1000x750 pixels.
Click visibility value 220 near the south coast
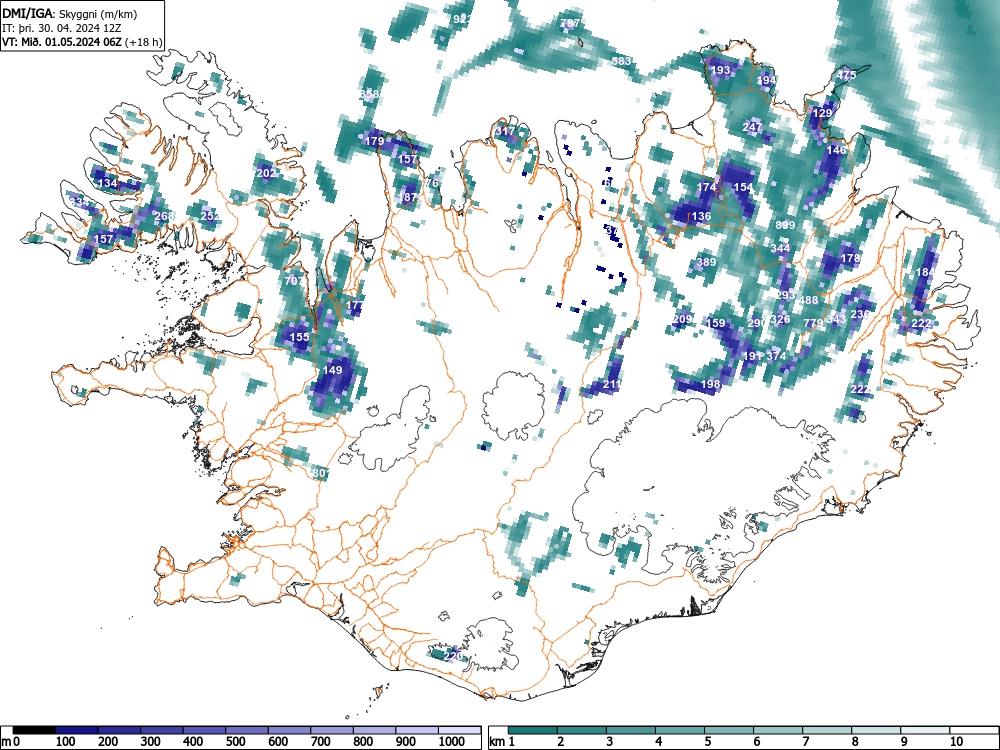coord(453,656)
